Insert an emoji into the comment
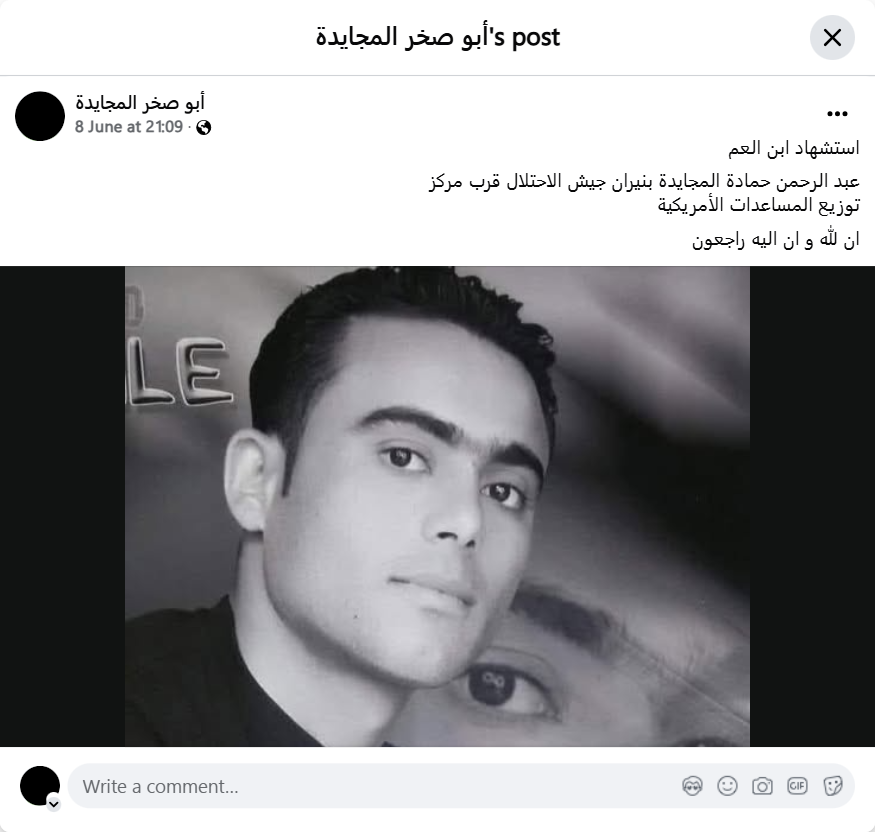The width and height of the screenshot is (875, 832). point(727,786)
